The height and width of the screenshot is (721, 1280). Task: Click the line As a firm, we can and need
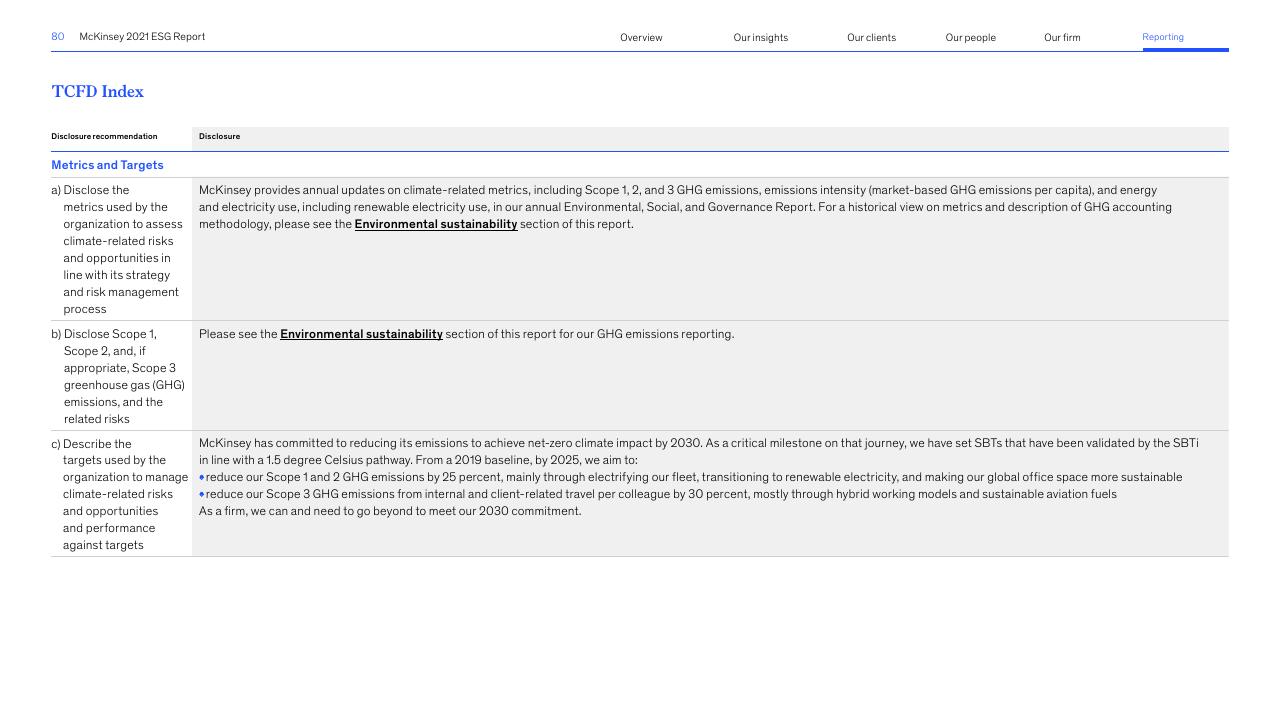coord(390,511)
